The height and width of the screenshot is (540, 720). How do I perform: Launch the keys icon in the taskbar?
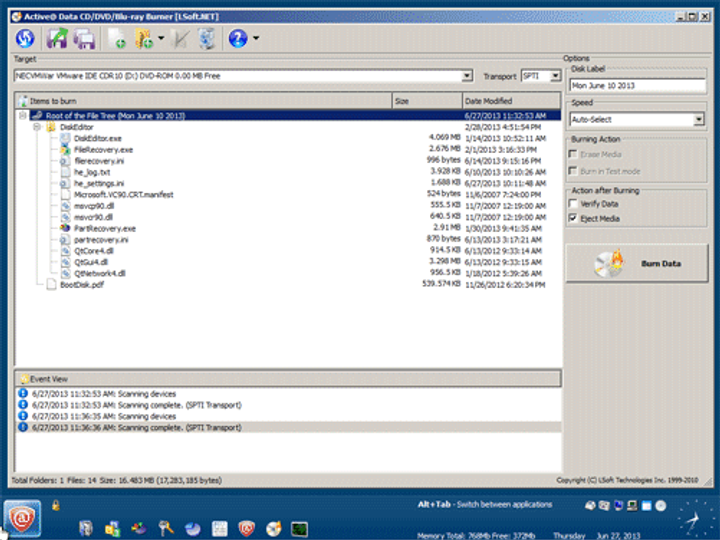pyautogui.click(x=166, y=529)
